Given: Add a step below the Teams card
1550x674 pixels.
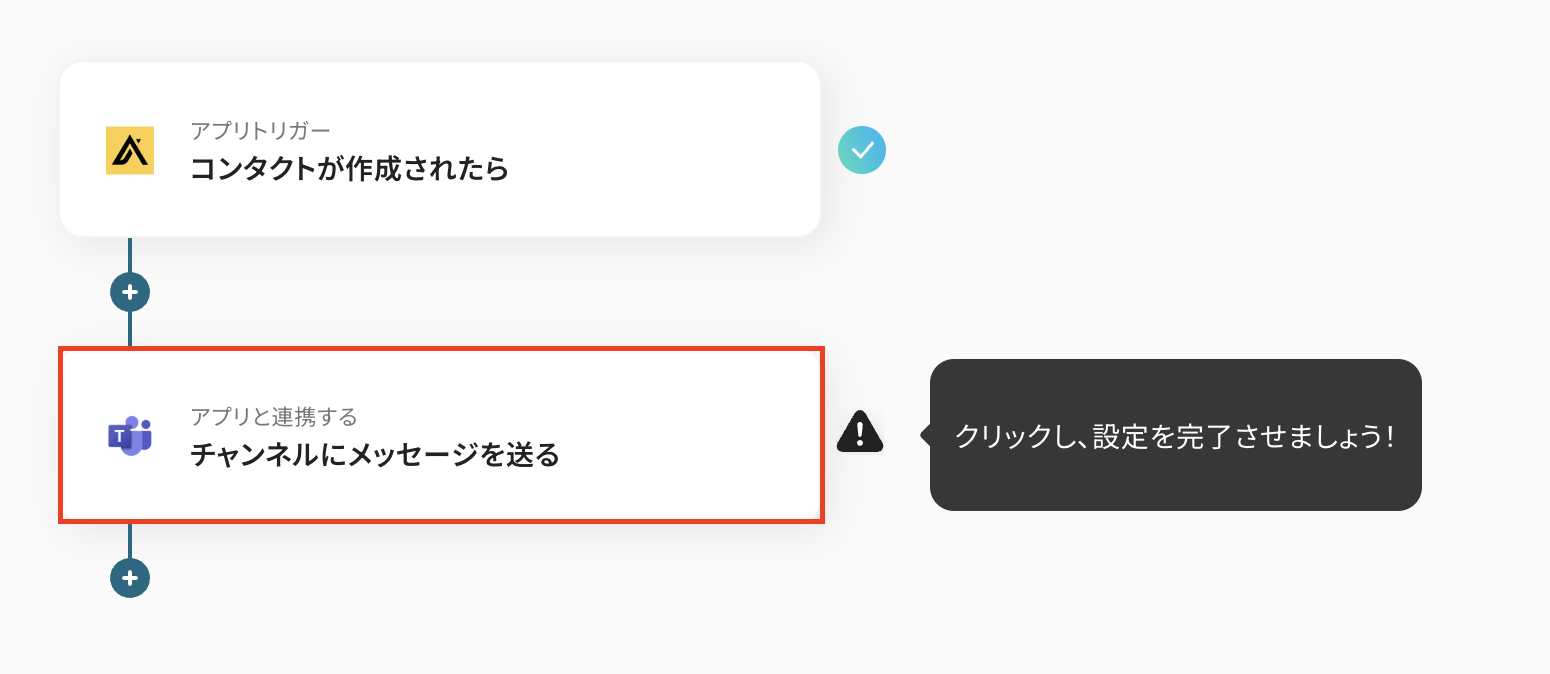Looking at the screenshot, I should click(130, 578).
